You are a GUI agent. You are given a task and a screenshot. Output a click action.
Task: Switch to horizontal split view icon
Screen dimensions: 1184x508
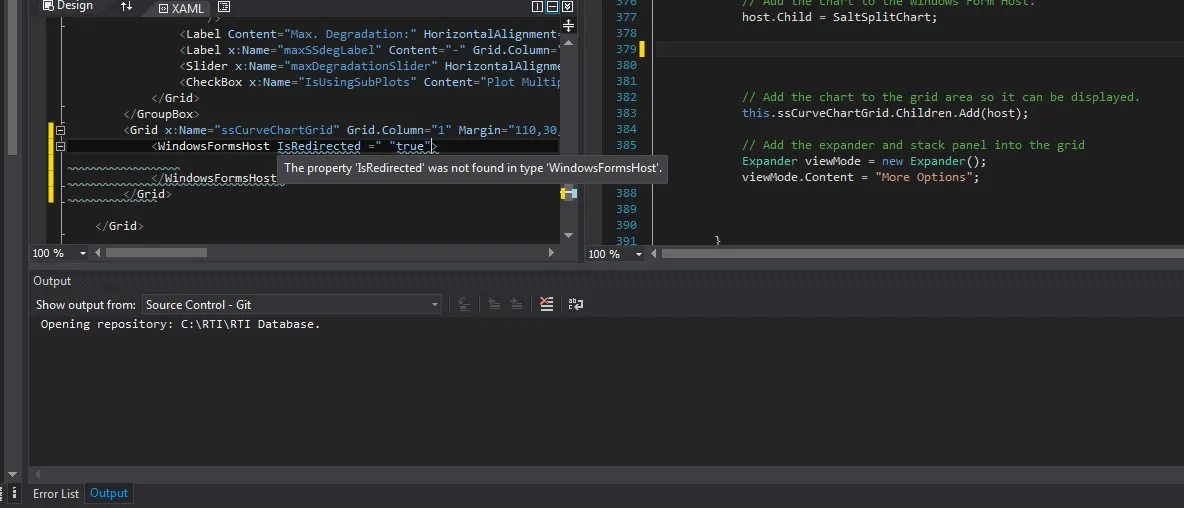coord(552,7)
